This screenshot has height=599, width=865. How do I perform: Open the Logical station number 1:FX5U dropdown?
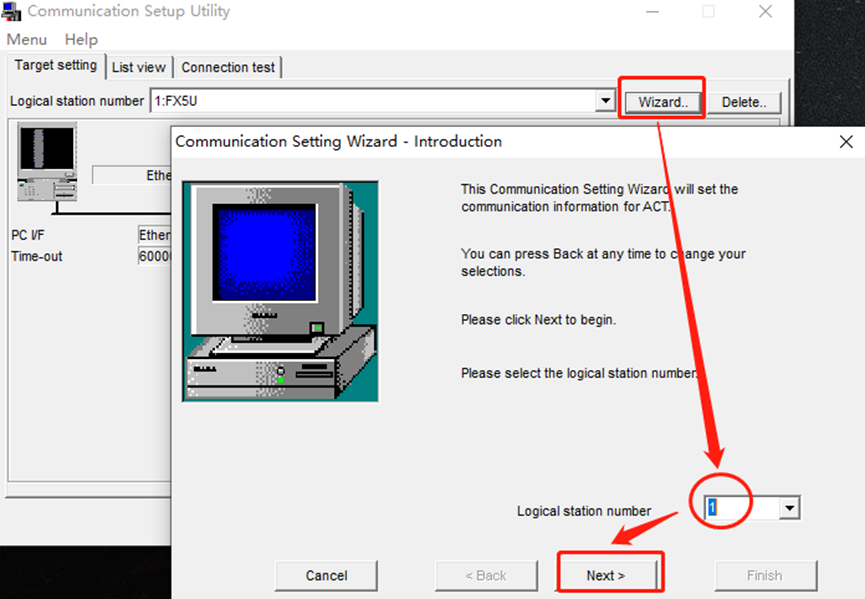(x=605, y=100)
